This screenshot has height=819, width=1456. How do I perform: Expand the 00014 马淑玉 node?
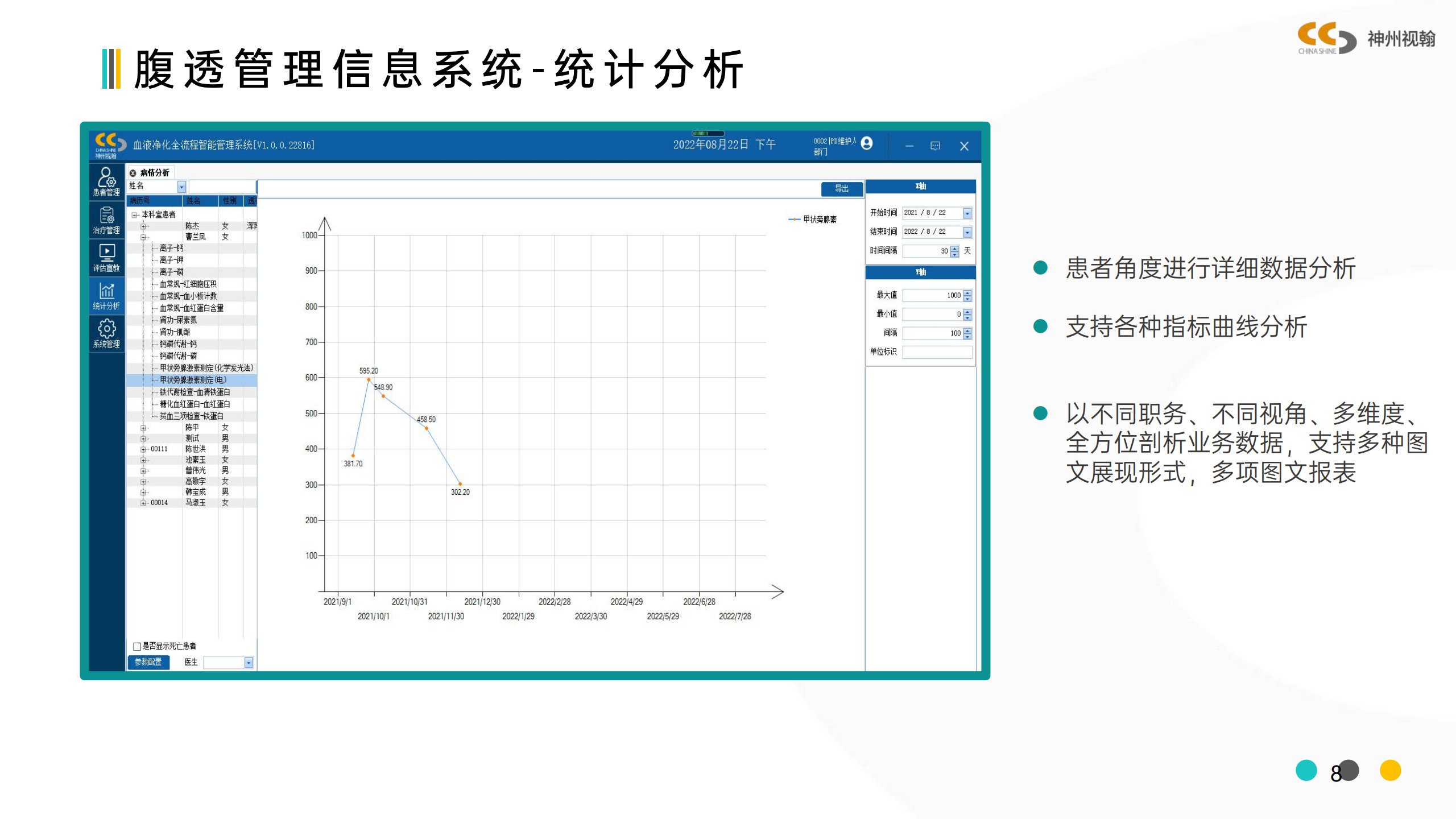click(x=144, y=503)
